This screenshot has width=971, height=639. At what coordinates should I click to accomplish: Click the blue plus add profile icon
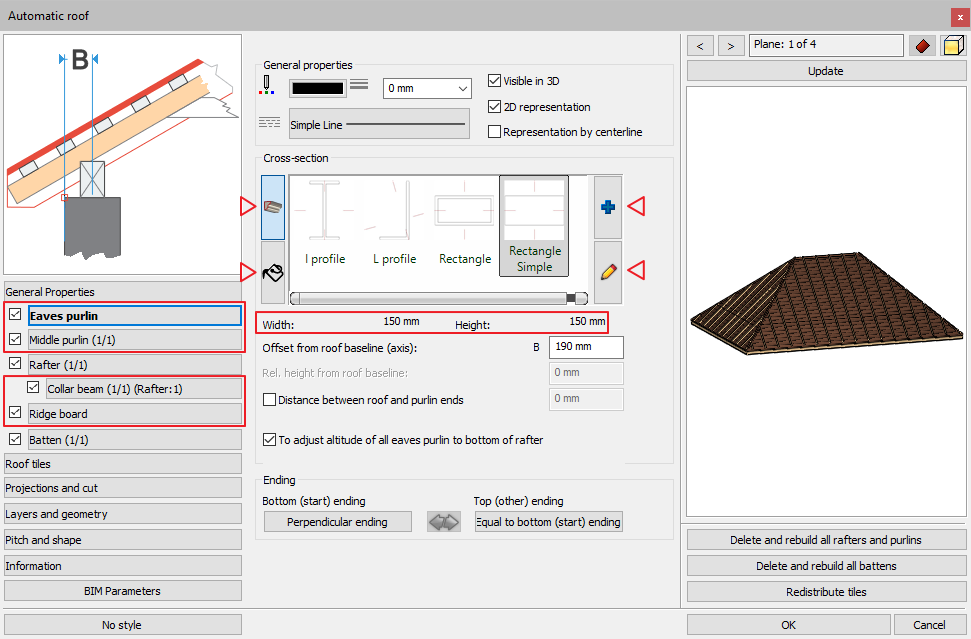coord(607,207)
